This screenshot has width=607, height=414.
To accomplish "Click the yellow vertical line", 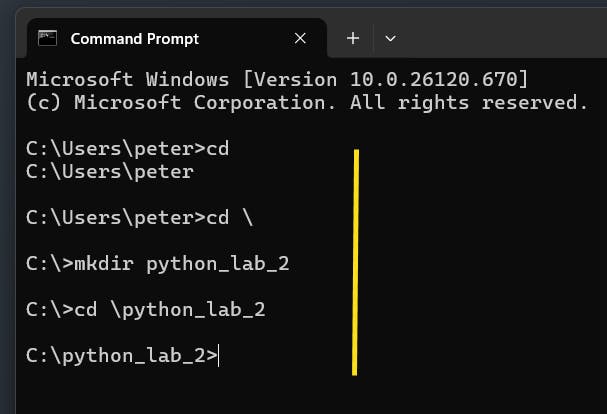I will (x=355, y=262).
